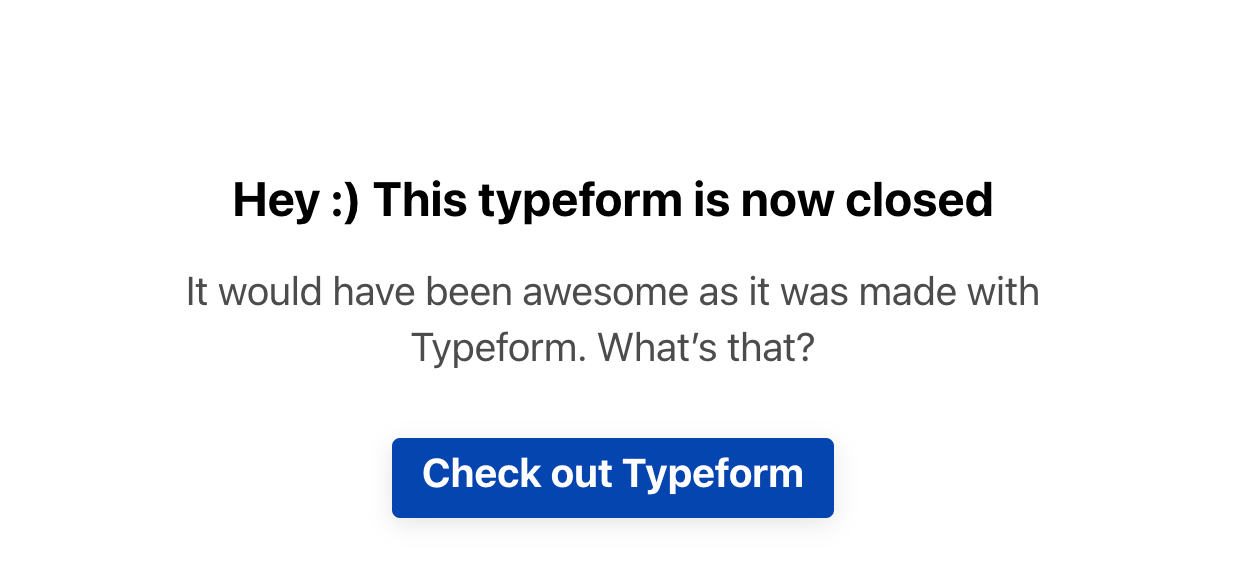Click the Check out Typeform button
This screenshot has width=1254, height=586.
click(612, 478)
